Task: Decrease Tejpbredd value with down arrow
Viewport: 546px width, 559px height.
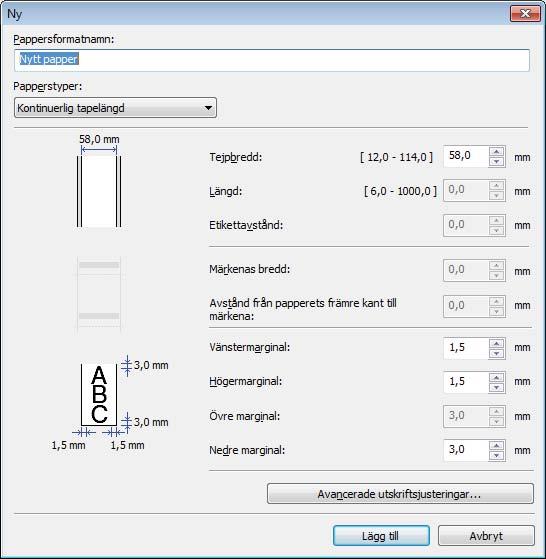Action: (496, 161)
